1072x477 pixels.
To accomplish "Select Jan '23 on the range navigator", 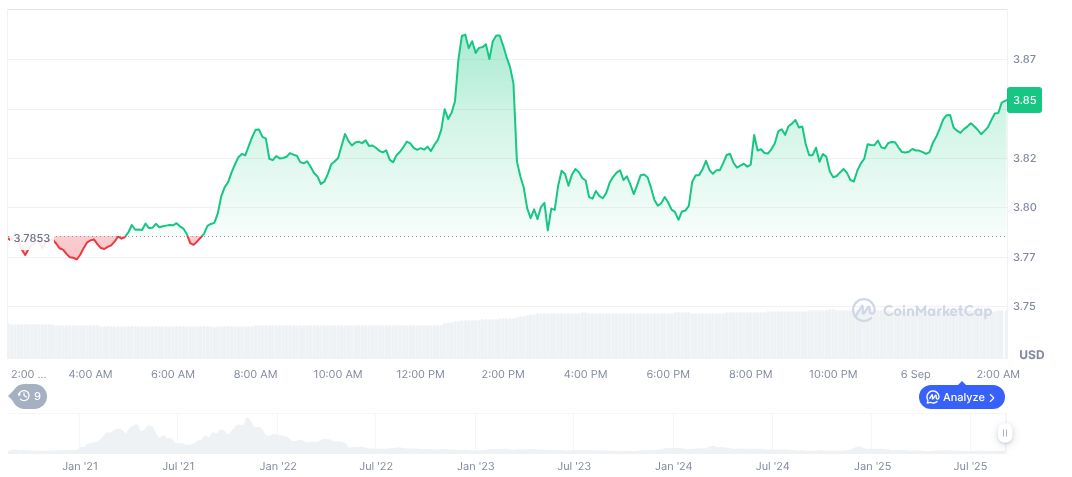I will [475, 466].
